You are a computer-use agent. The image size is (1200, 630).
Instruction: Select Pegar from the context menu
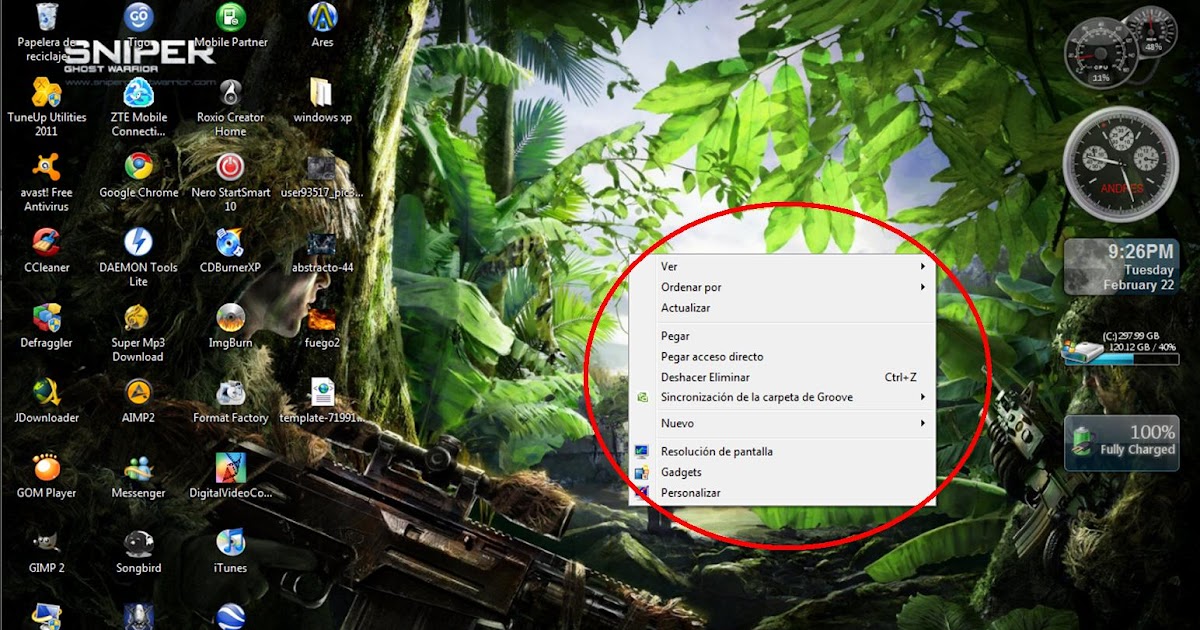tap(782, 336)
